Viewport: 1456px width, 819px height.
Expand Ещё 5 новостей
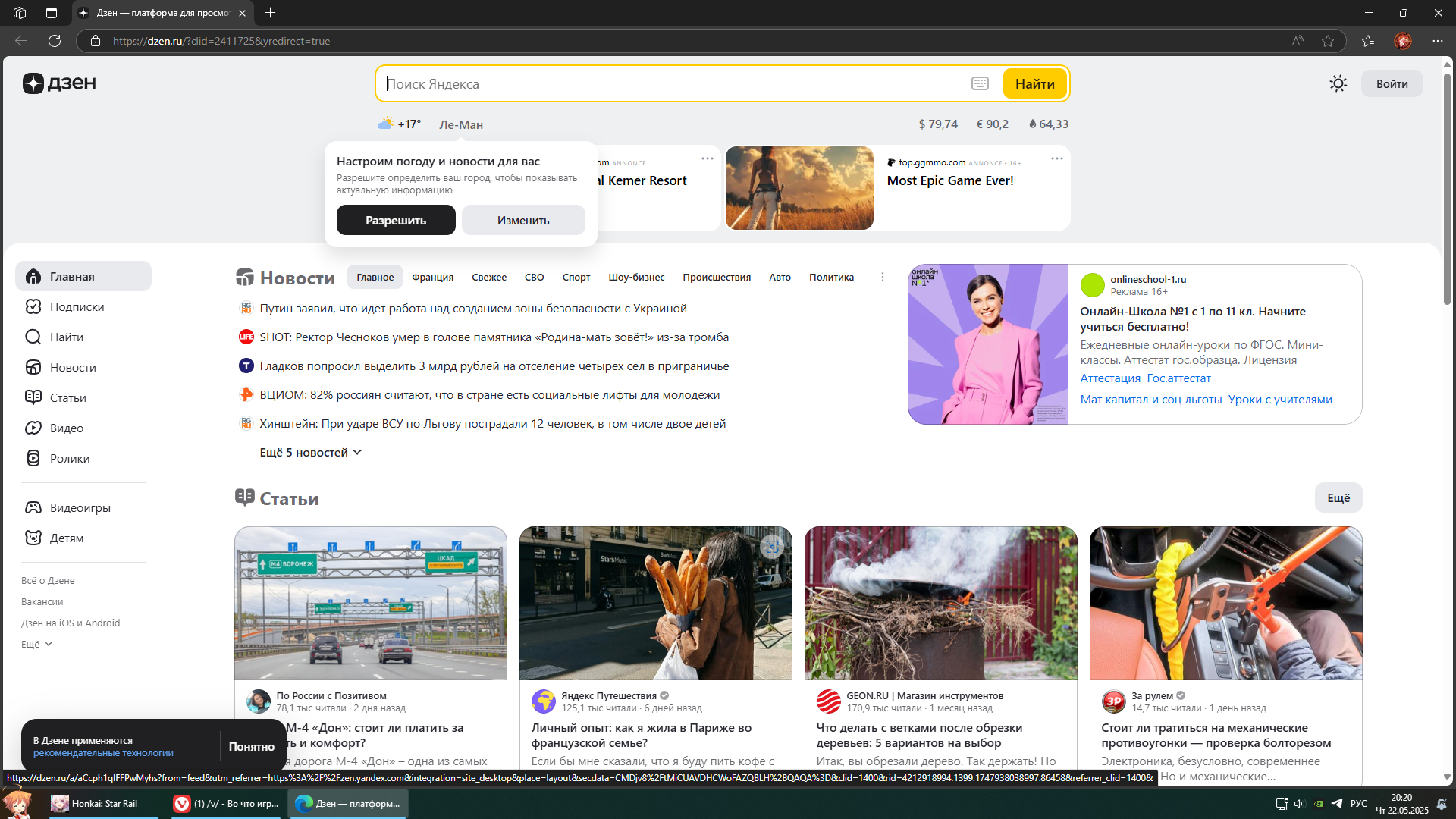click(311, 452)
